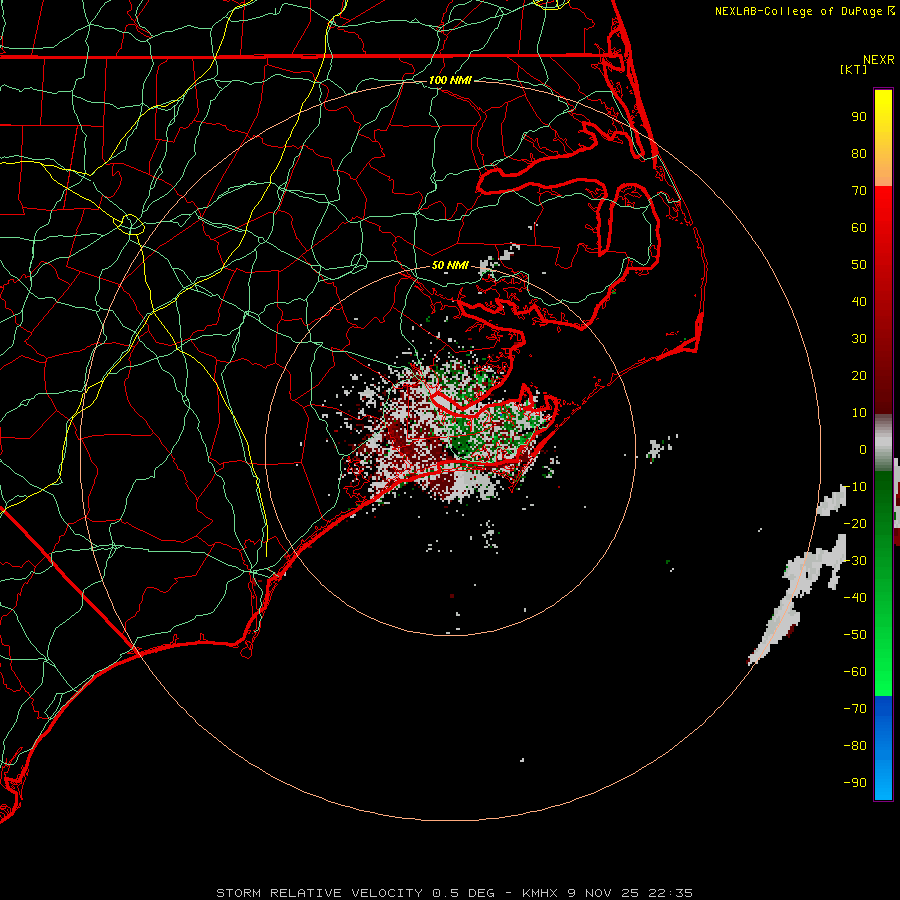Click the -80 knot scale label

pyautogui.click(x=855, y=746)
